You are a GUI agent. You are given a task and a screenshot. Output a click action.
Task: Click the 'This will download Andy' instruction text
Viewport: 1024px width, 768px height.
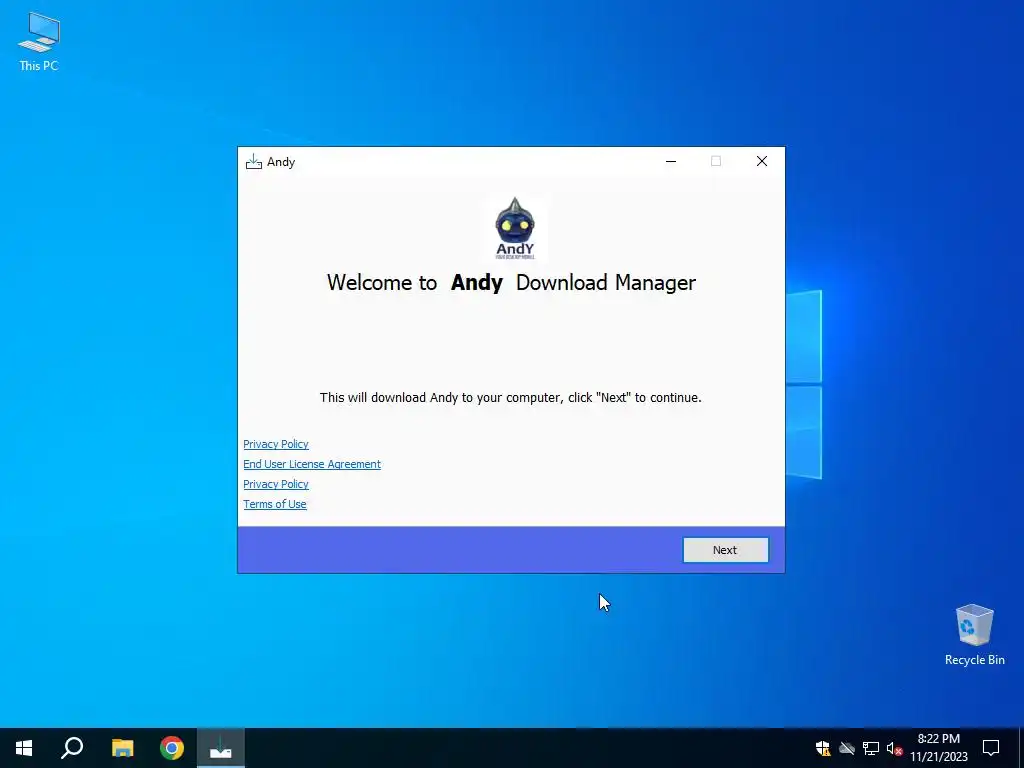click(x=511, y=398)
